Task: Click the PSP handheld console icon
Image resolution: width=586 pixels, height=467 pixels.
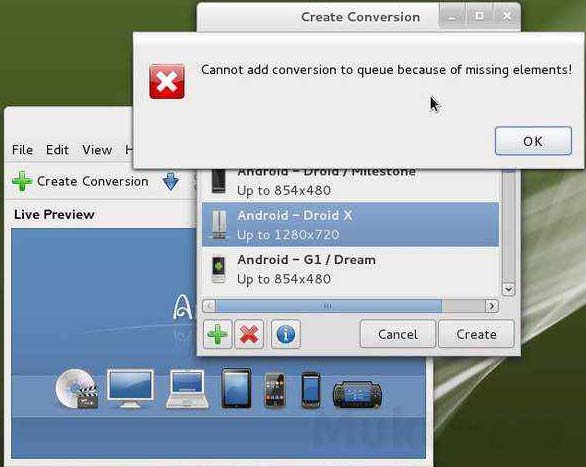Action: pos(357,395)
